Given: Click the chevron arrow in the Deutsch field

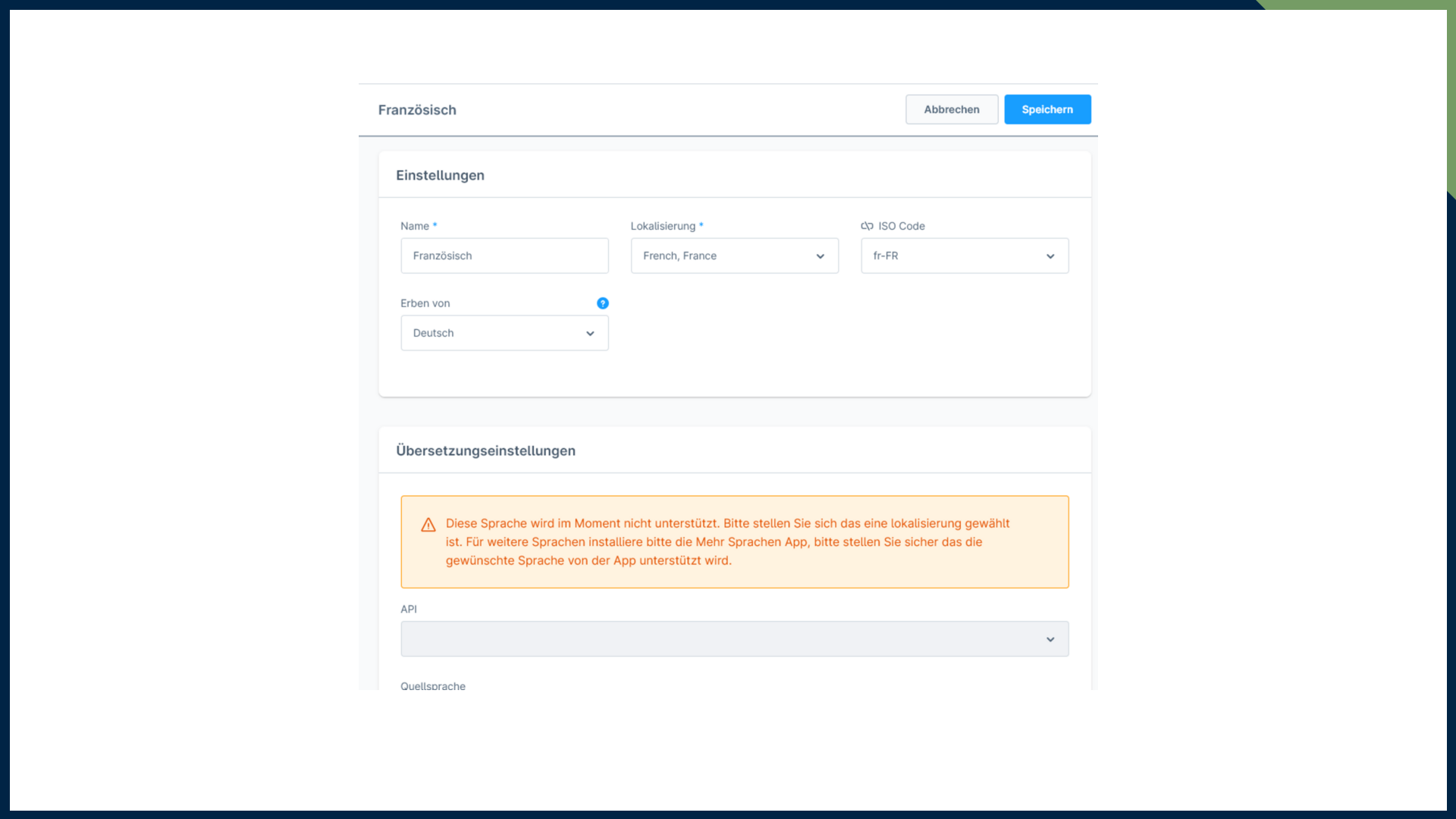Looking at the screenshot, I should click(x=590, y=334).
